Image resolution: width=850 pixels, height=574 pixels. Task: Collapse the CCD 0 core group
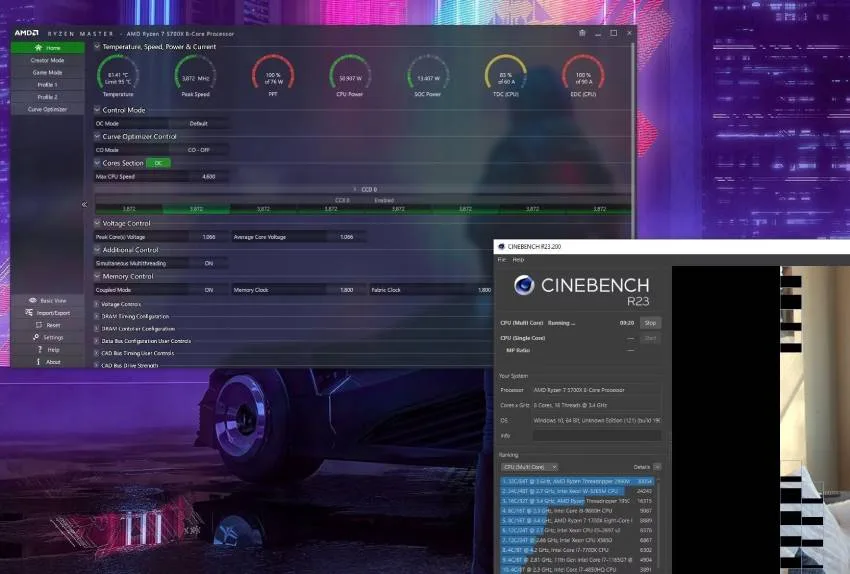(355, 189)
